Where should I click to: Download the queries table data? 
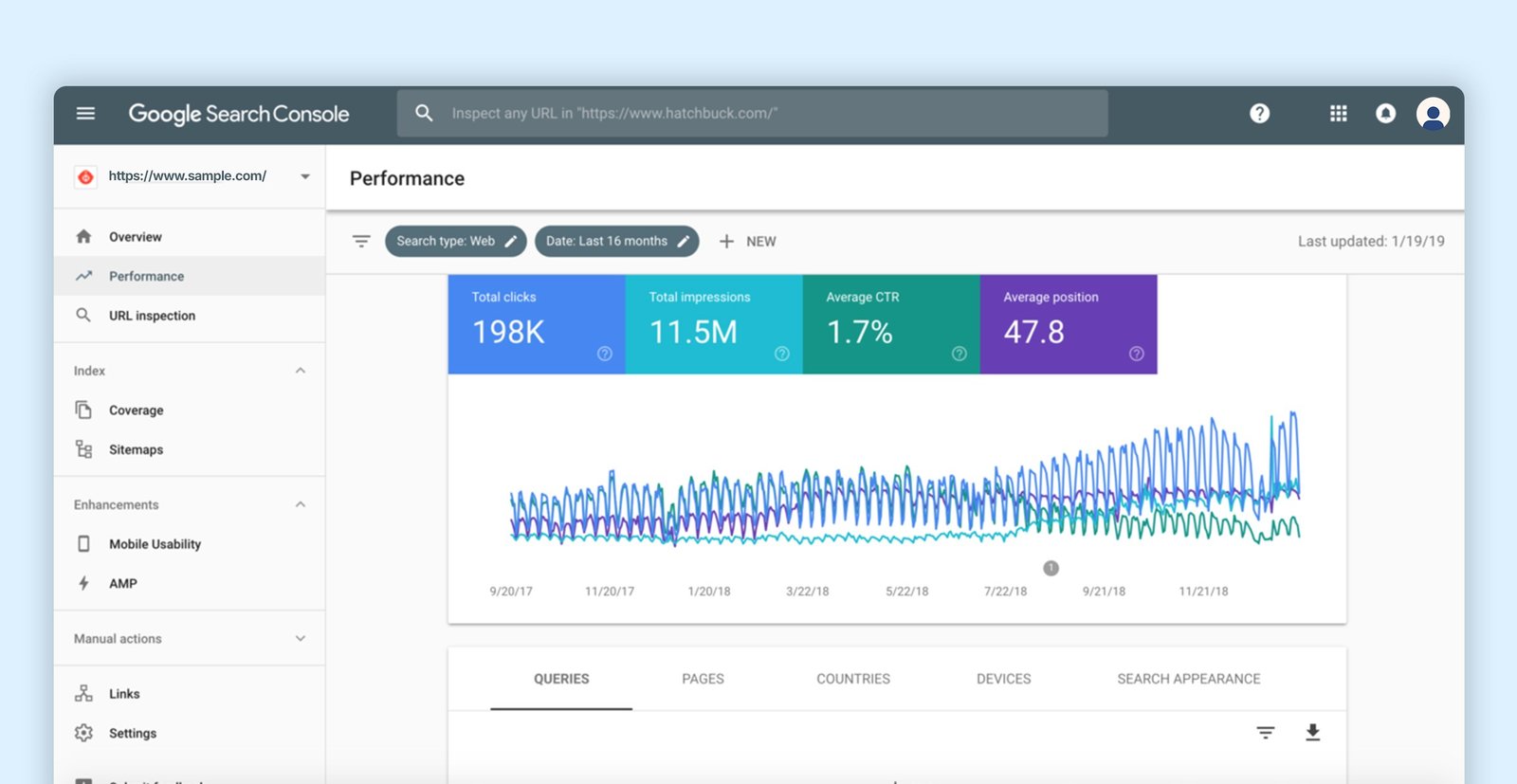(1312, 732)
